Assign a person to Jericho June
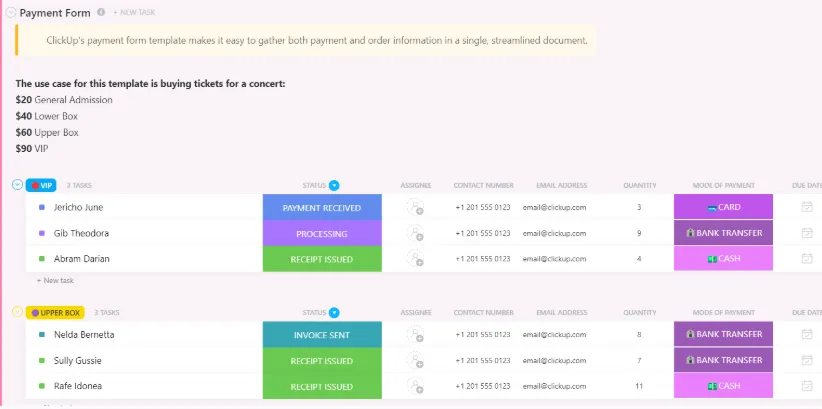The height and width of the screenshot is (409, 822). [415, 207]
